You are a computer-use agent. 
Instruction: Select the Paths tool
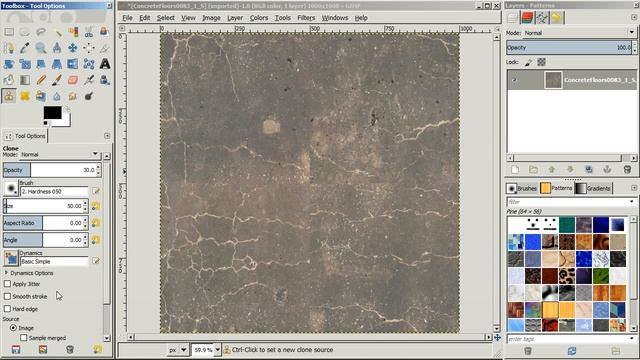click(x=9, y=48)
